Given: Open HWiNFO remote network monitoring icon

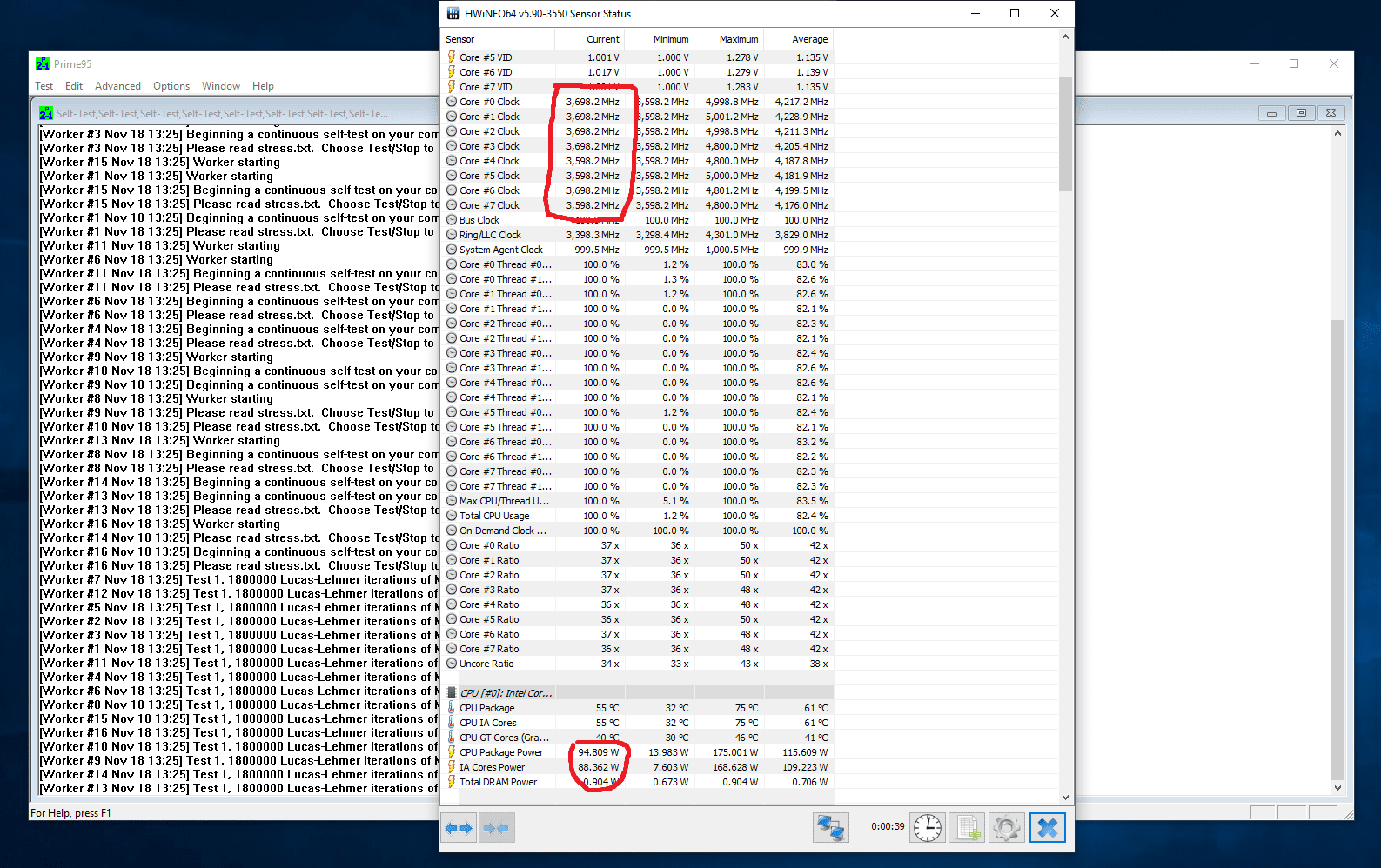Looking at the screenshot, I should point(831,827).
